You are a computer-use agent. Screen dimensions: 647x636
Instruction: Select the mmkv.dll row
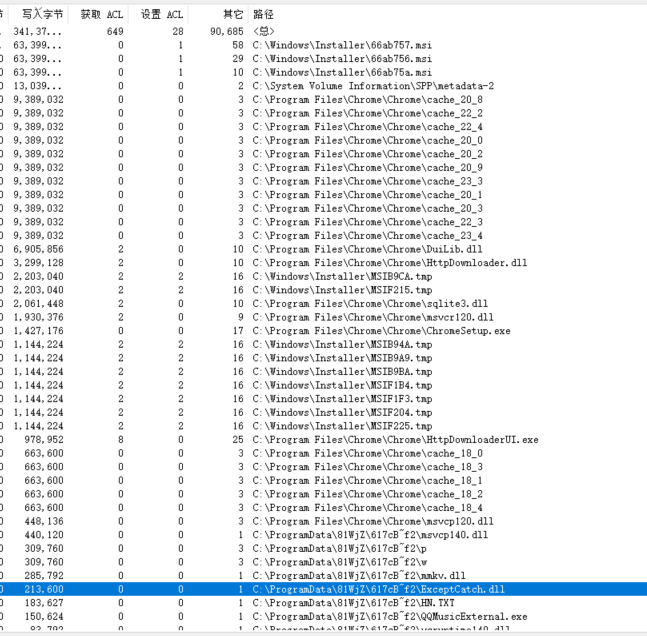pos(361,575)
